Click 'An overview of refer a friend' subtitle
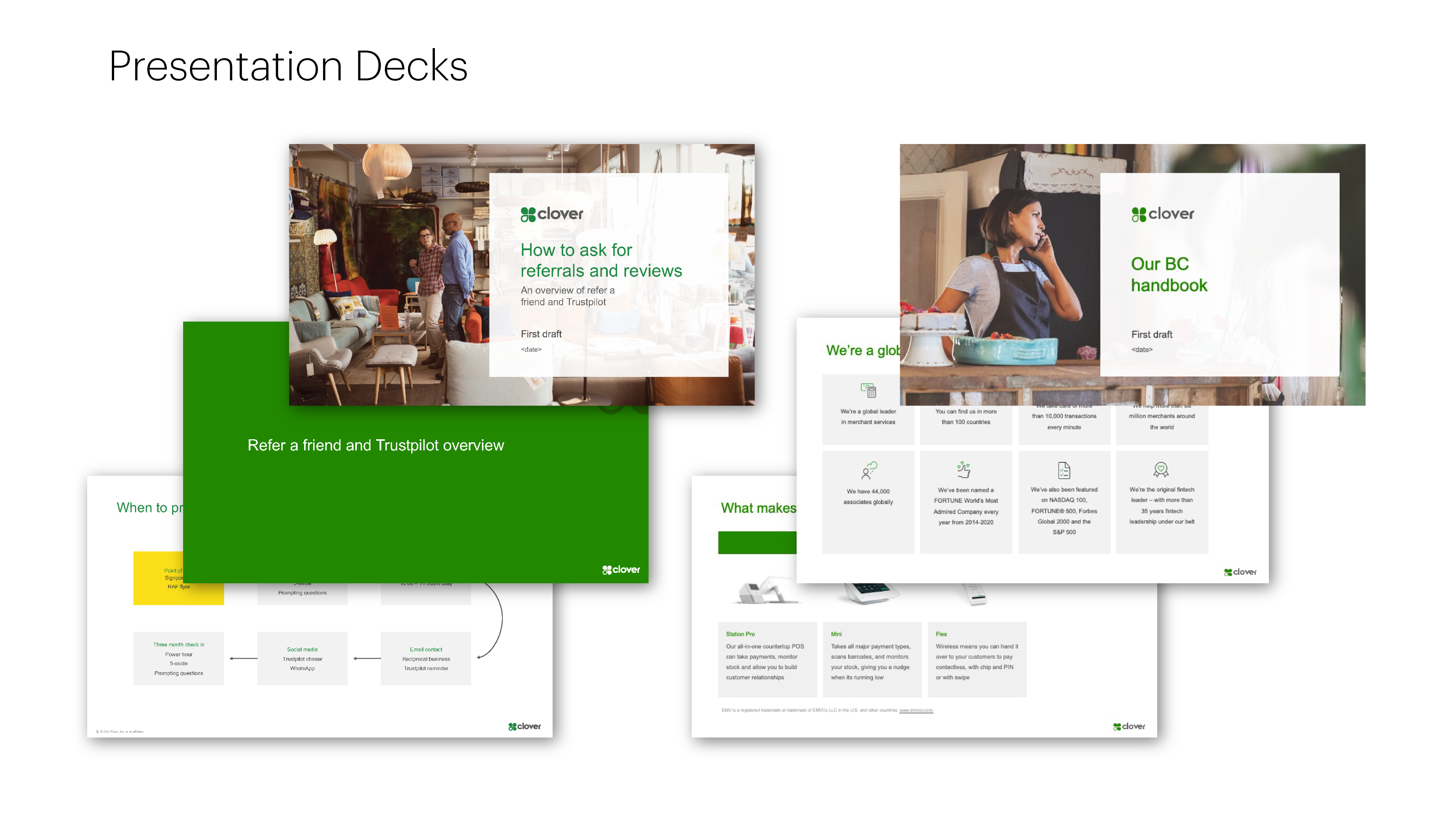Image resolution: width=1456 pixels, height=819 pixels. pyautogui.click(x=568, y=296)
